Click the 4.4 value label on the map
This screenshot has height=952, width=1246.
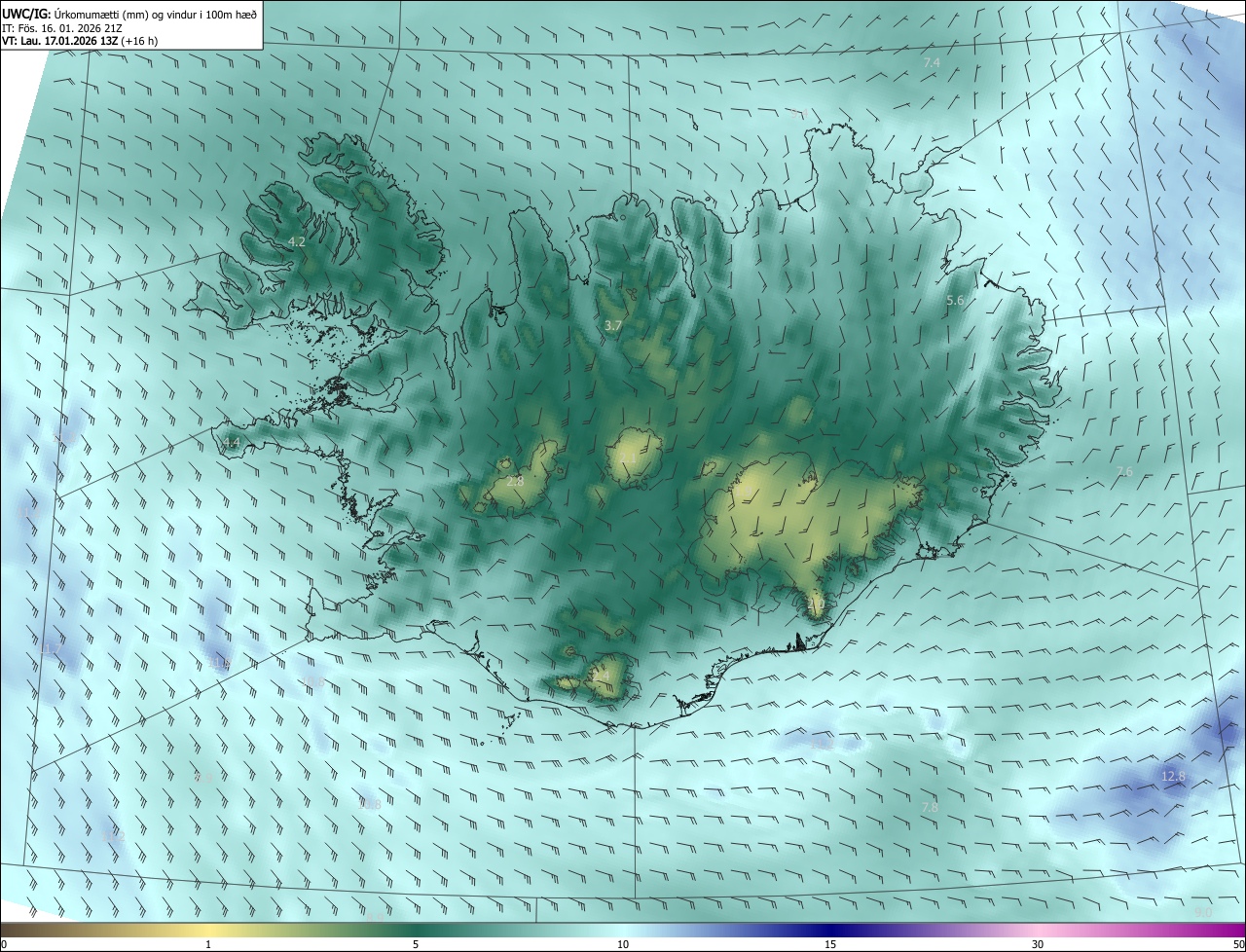pos(231,443)
